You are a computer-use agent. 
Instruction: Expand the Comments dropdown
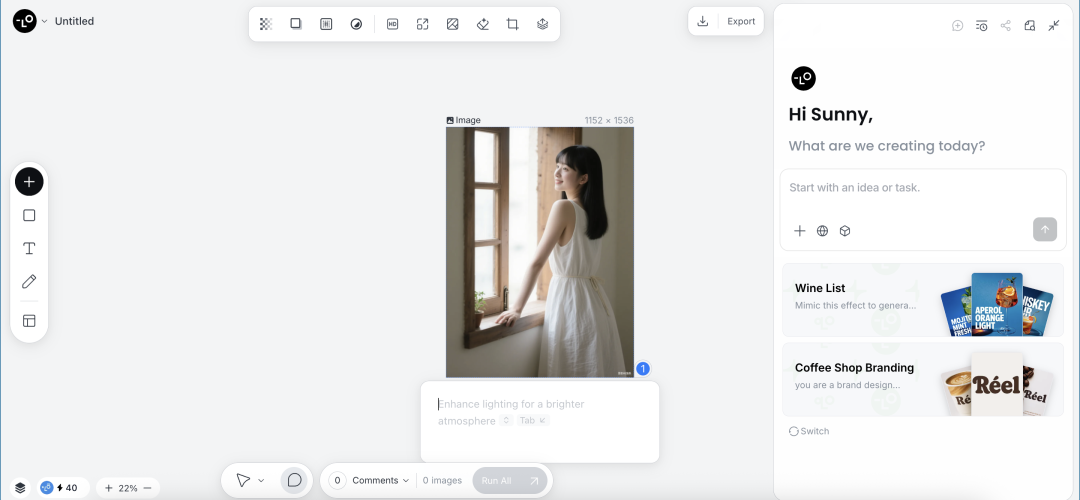(381, 481)
